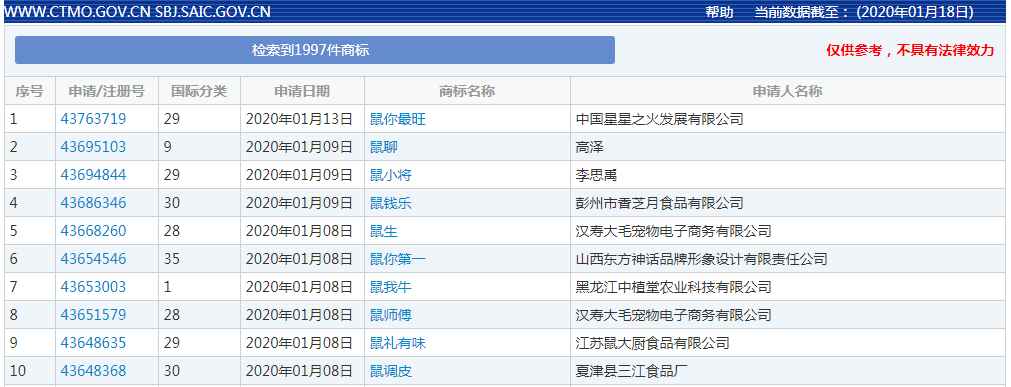Click the 序号 column header
The image size is (1011, 387).
pyautogui.click(x=30, y=91)
